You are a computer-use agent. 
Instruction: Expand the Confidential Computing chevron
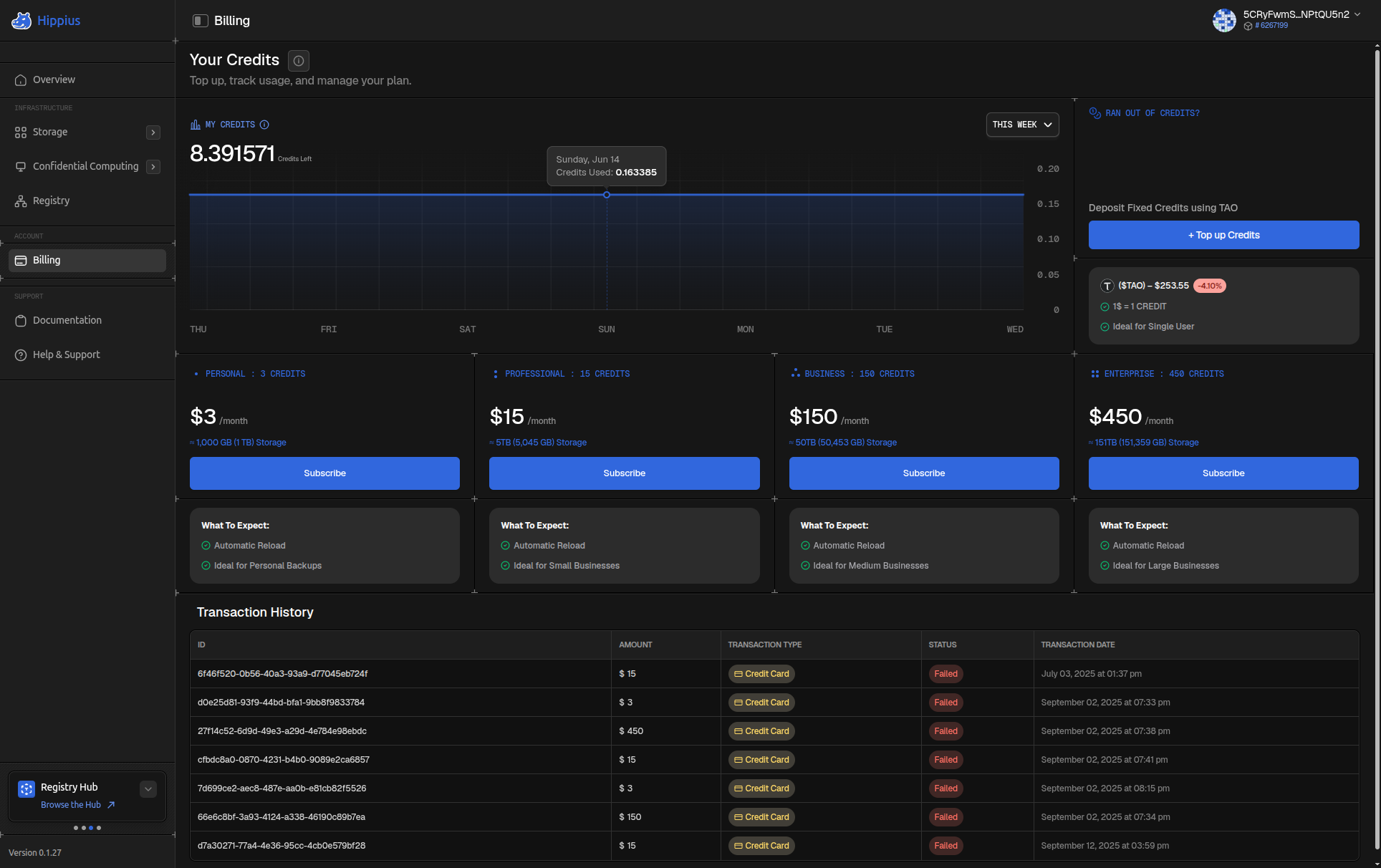pos(153,167)
